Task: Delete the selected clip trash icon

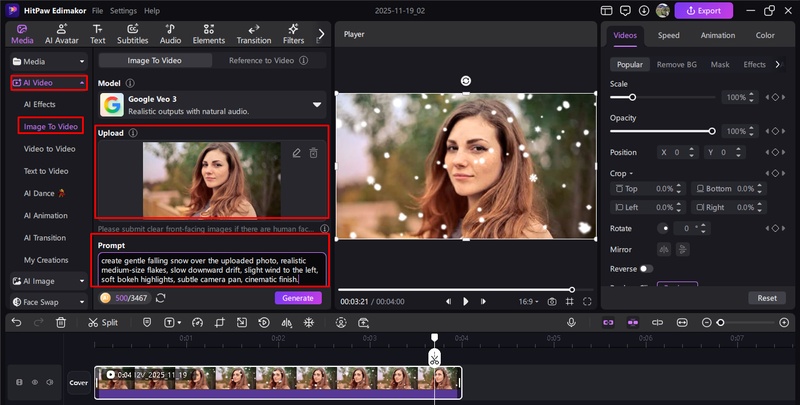Action: click(61, 322)
